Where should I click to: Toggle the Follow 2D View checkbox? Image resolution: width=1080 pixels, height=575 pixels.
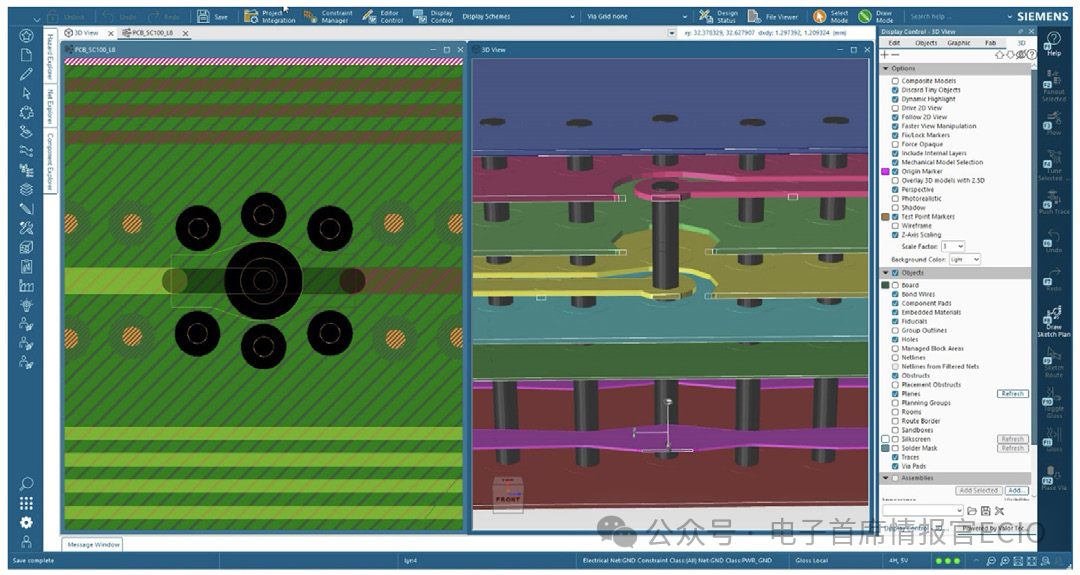pos(895,117)
